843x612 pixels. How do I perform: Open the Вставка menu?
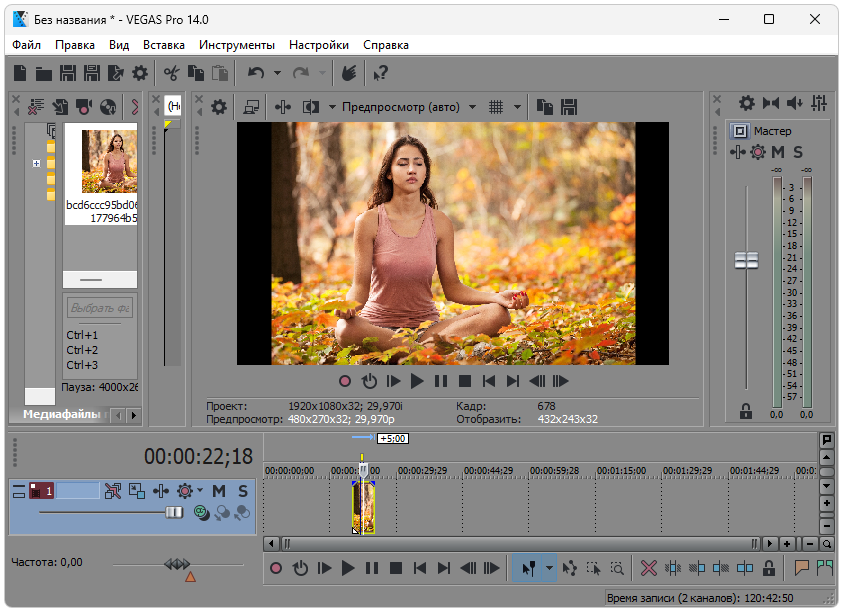164,45
